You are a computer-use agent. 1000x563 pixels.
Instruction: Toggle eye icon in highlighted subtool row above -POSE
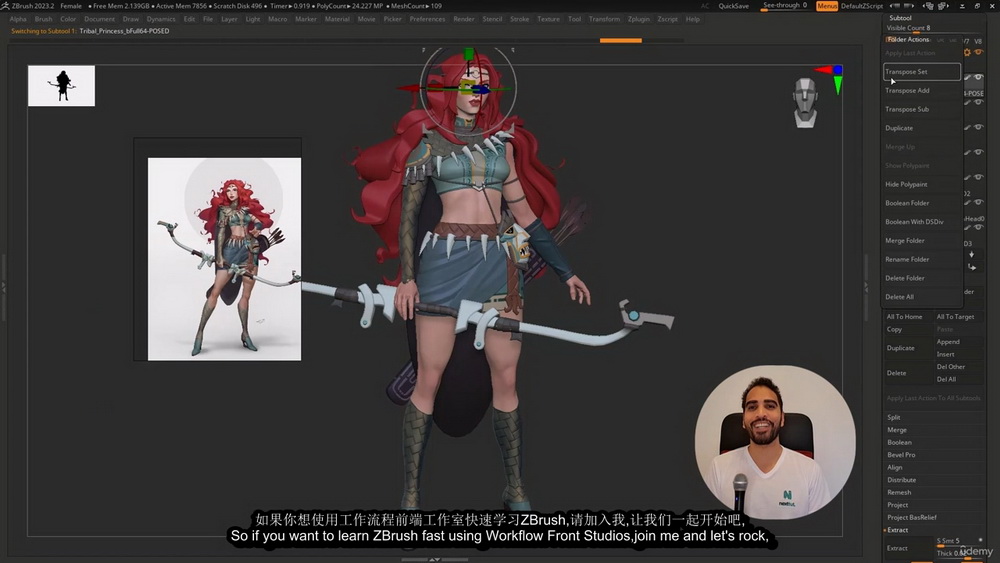[x=978, y=77]
